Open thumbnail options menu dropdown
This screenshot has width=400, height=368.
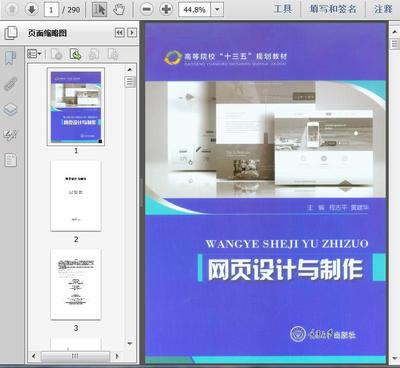(34, 54)
